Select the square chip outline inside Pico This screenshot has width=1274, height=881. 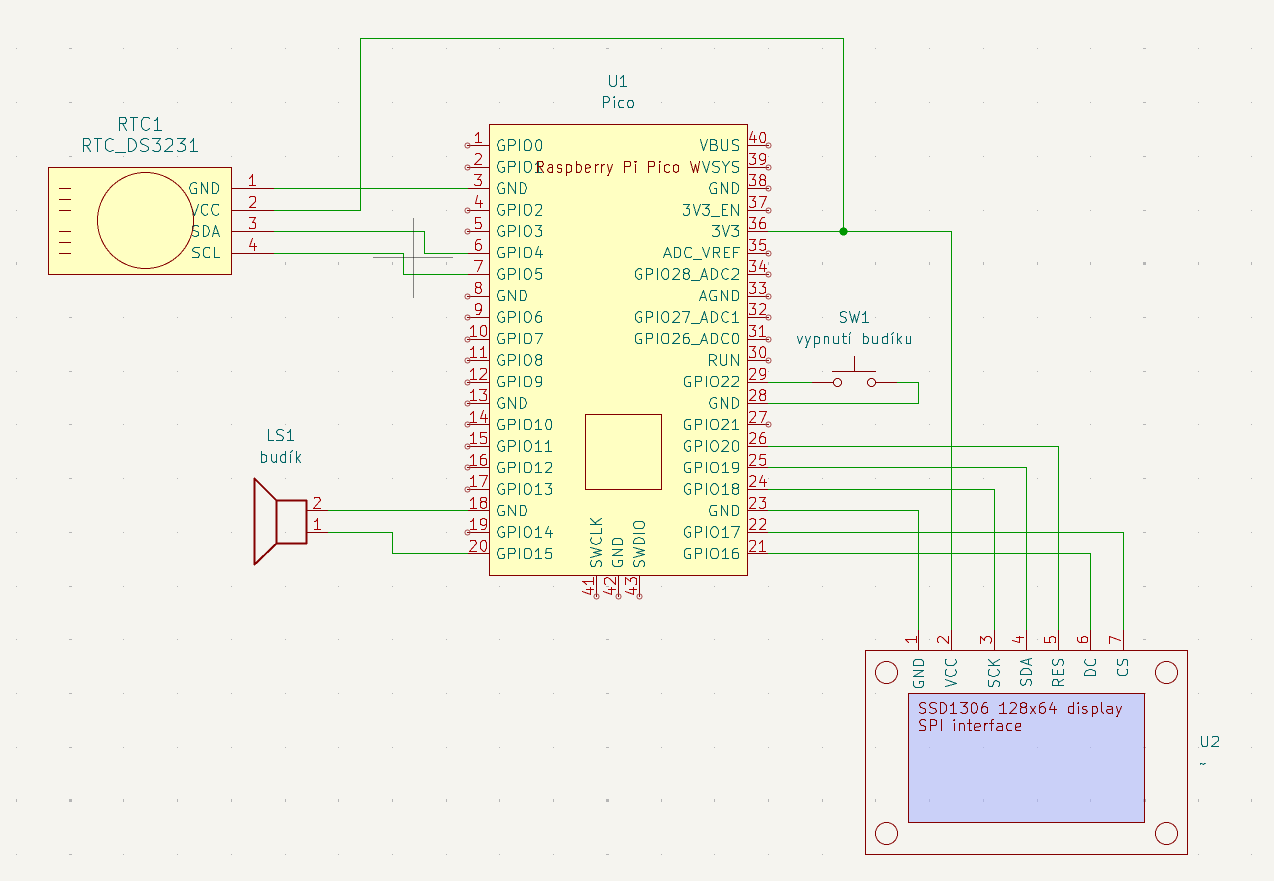point(623,451)
